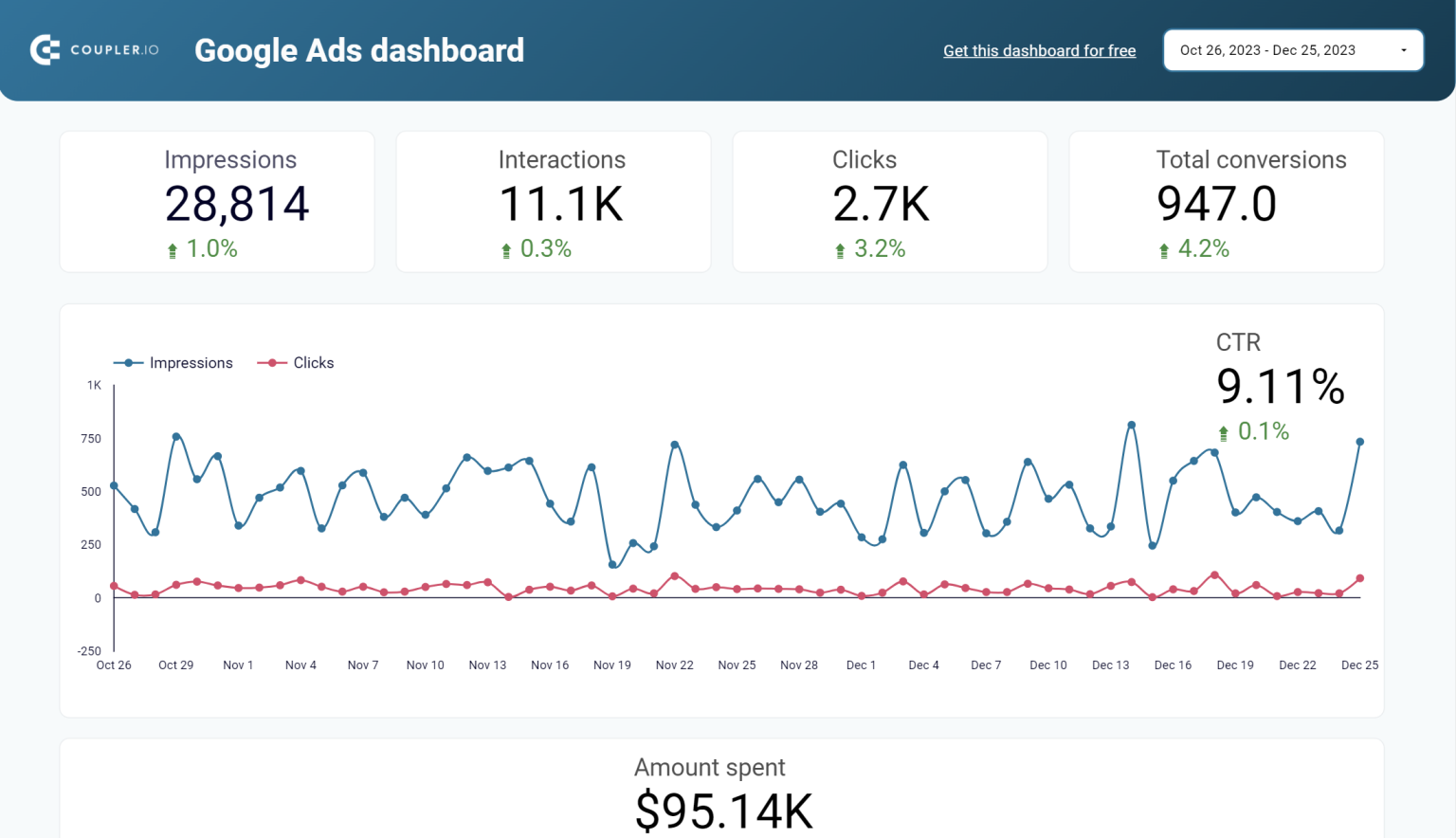Viewport: 1456px width, 838px height.
Task: Click the green growth arrow on Impressions card
Action: pyautogui.click(x=172, y=249)
